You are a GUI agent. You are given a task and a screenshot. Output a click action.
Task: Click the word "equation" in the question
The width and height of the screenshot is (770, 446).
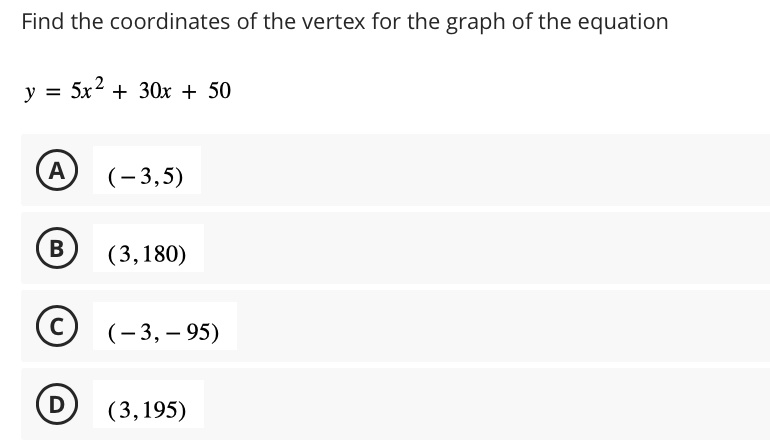pyautogui.click(x=623, y=22)
